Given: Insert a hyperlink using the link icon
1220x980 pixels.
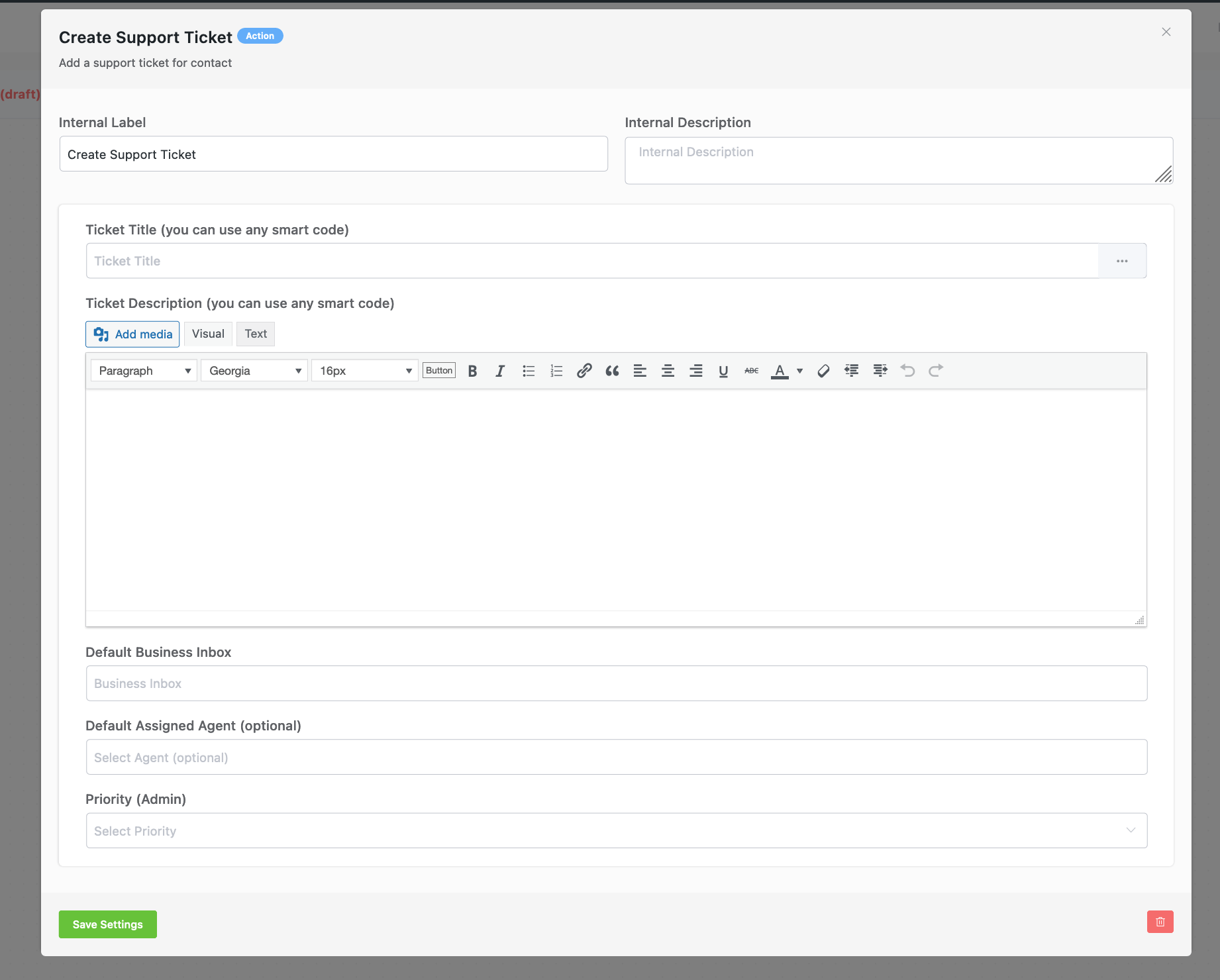Looking at the screenshot, I should [584, 370].
